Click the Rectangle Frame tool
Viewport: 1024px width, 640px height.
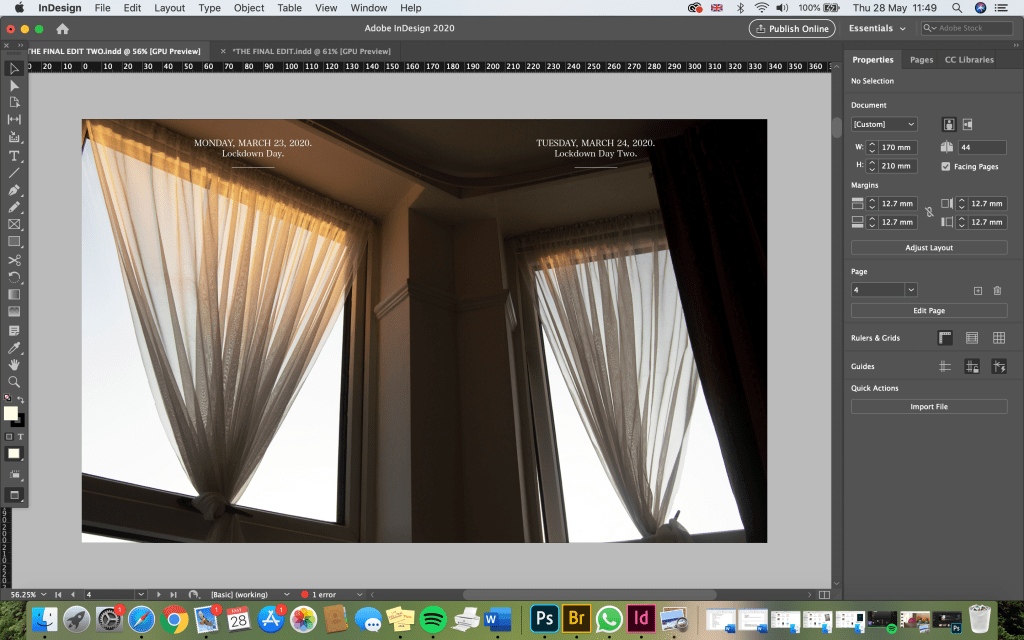coord(14,225)
